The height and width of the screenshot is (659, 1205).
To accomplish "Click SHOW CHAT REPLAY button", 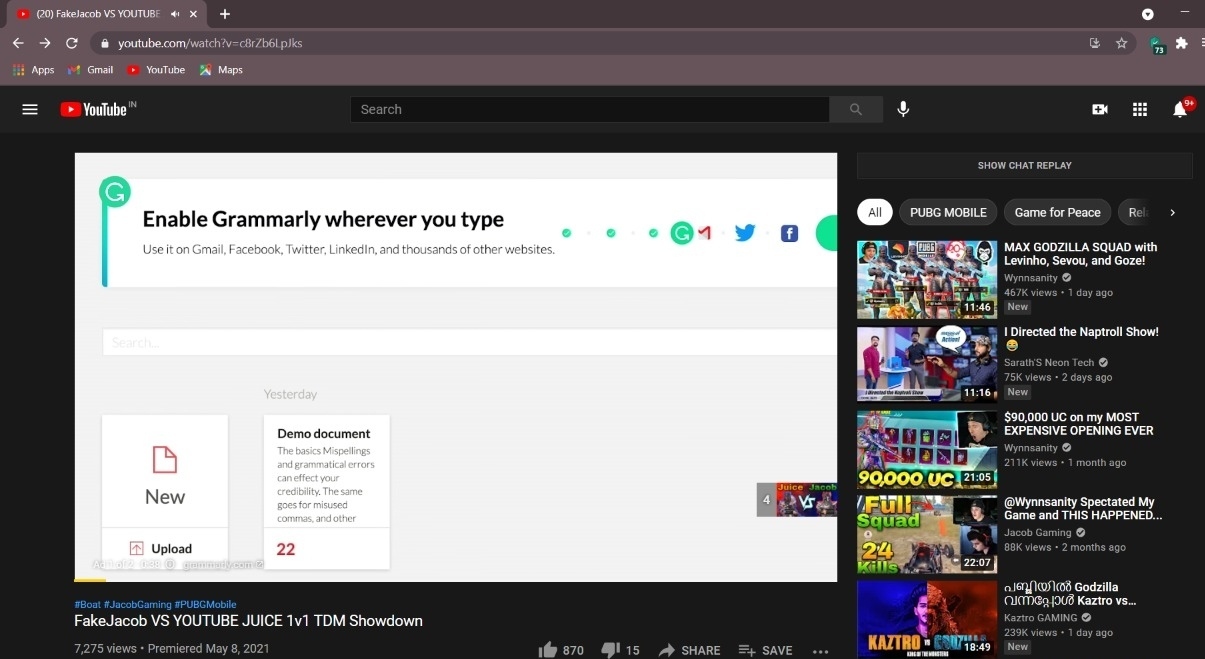I will 1025,165.
